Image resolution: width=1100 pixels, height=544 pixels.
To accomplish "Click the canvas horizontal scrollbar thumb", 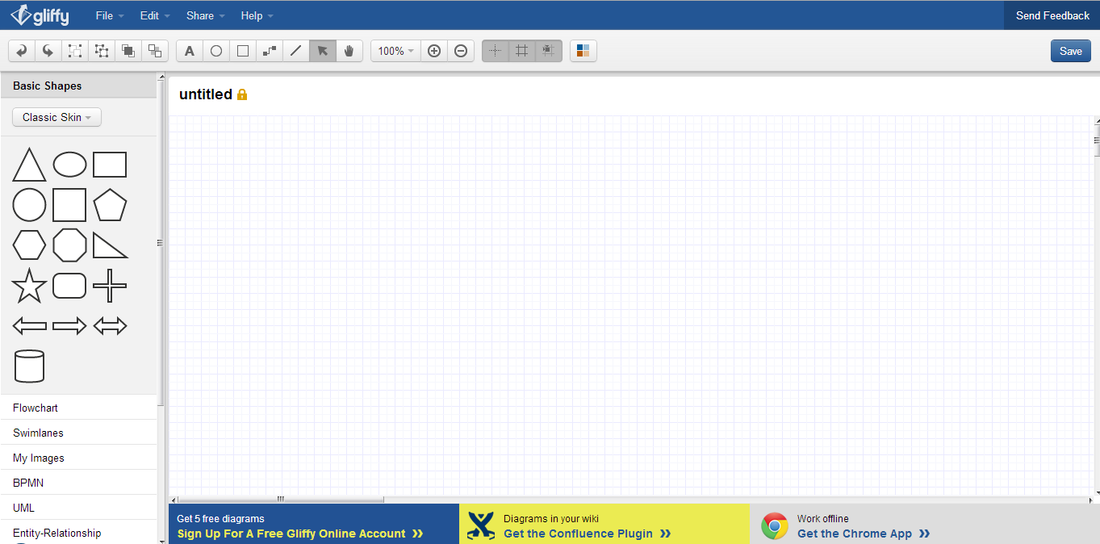I will pyautogui.click(x=281, y=499).
